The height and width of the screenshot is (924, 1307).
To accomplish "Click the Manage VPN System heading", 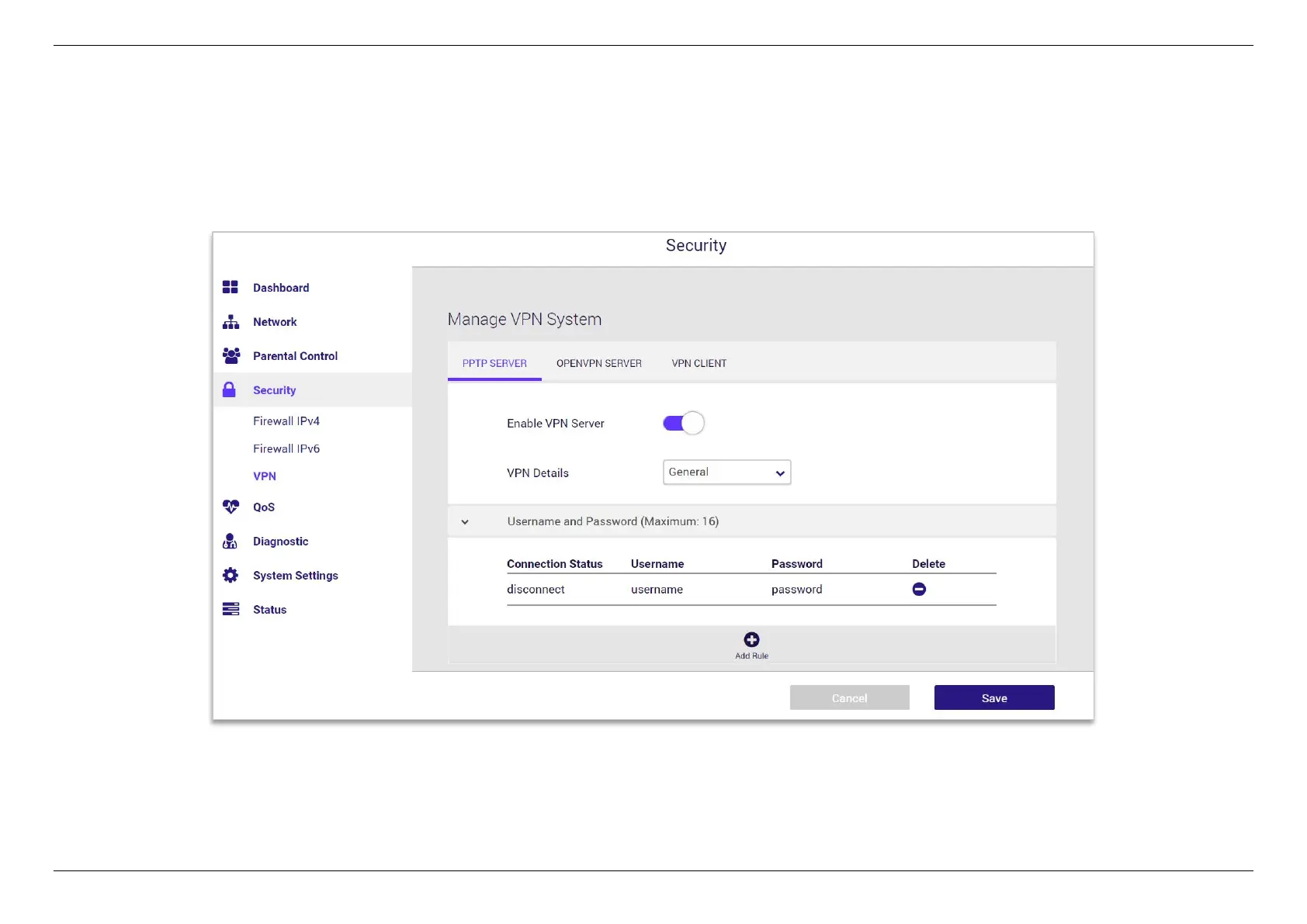I will click(525, 319).
